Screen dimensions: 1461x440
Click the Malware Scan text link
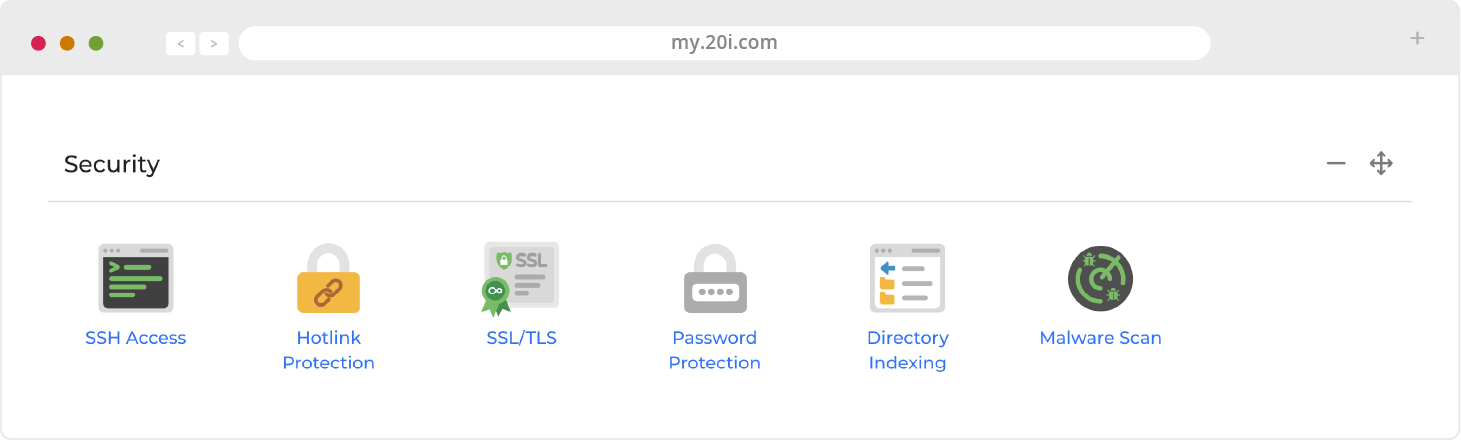[1100, 338]
